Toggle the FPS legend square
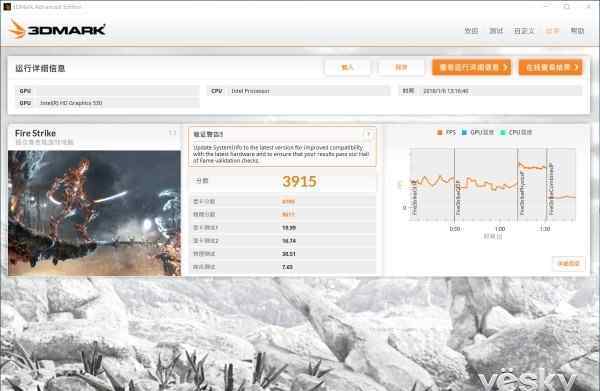 pos(440,132)
